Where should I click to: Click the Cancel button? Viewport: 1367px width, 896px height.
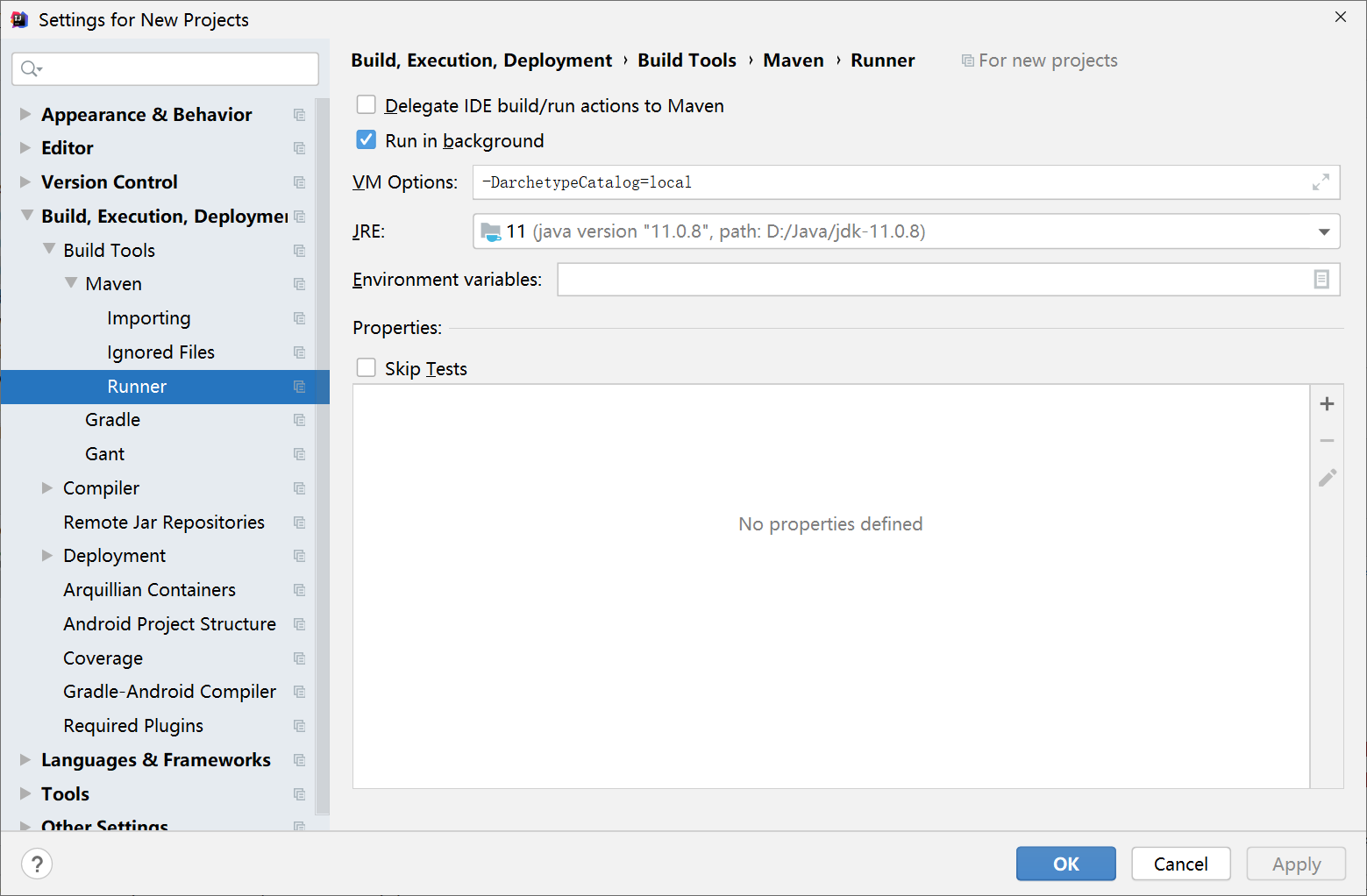1181,864
